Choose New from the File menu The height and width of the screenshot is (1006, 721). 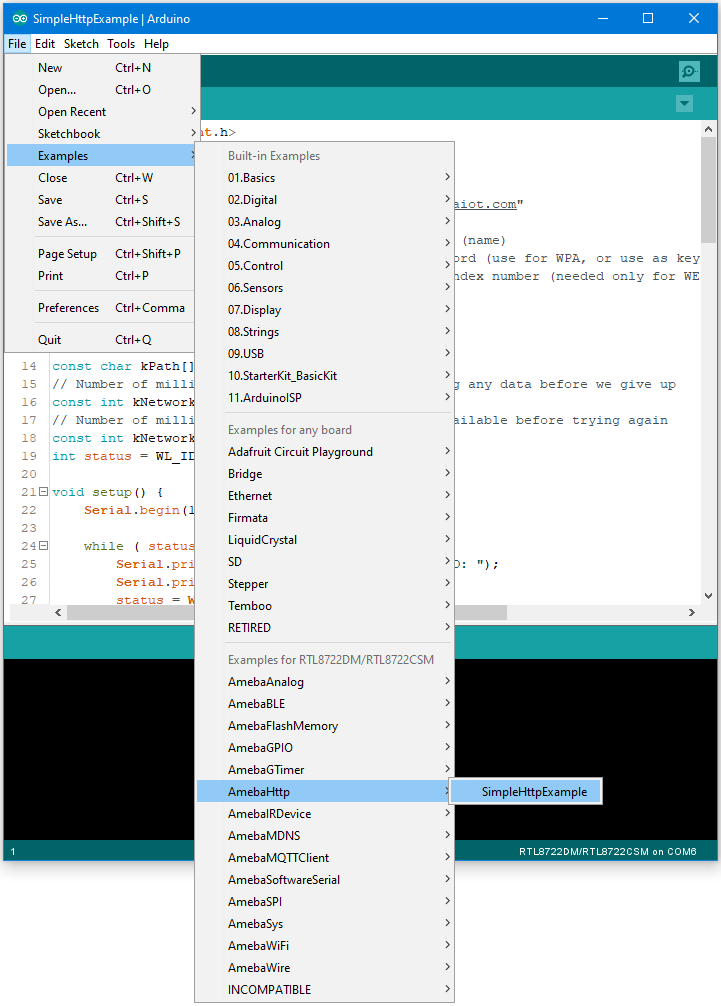[x=102, y=68]
